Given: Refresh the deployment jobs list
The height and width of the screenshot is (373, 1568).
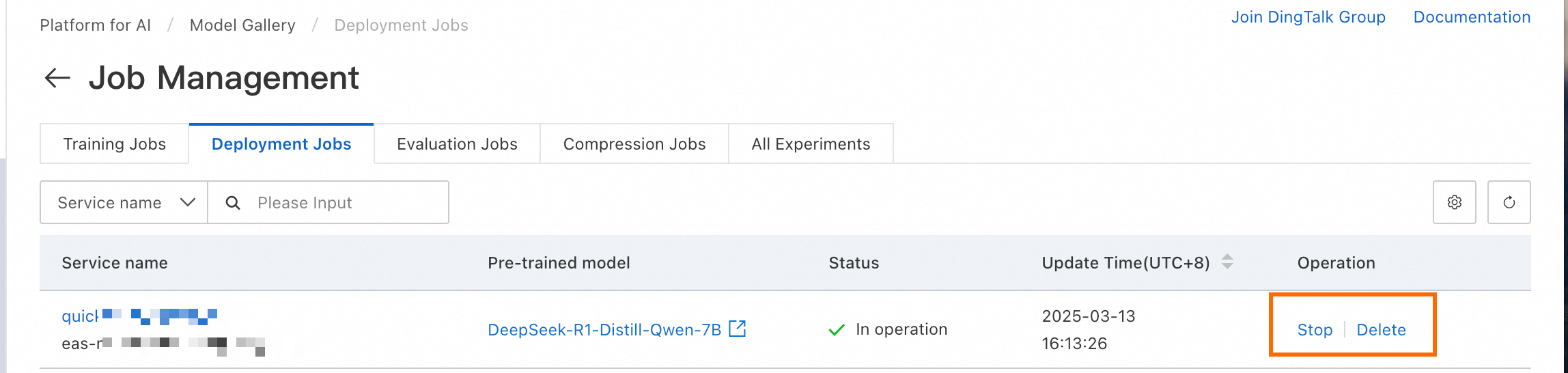Looking at the screenshot, I should [x=1509, y=202].
